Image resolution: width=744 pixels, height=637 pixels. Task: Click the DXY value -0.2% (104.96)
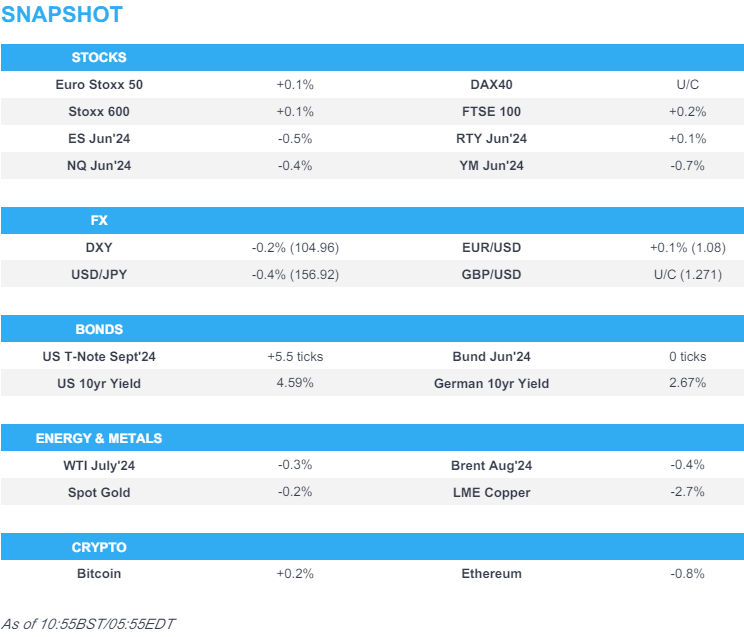(295, 248)
